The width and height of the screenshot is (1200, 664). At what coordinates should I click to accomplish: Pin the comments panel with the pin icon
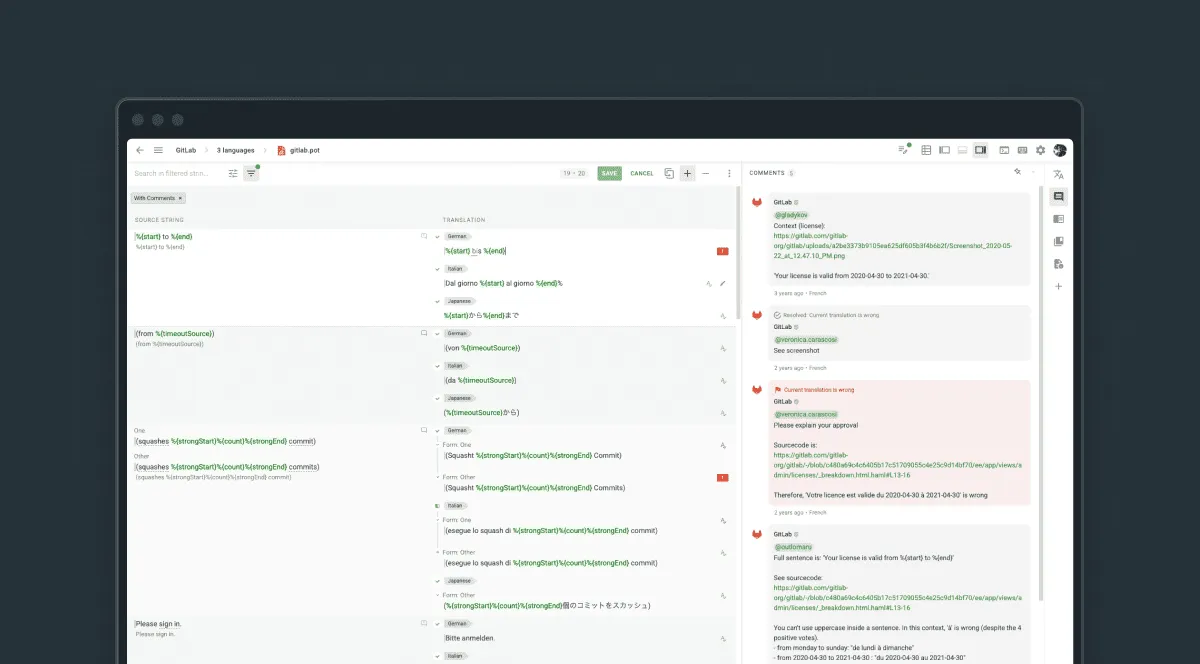(1017, 171)
